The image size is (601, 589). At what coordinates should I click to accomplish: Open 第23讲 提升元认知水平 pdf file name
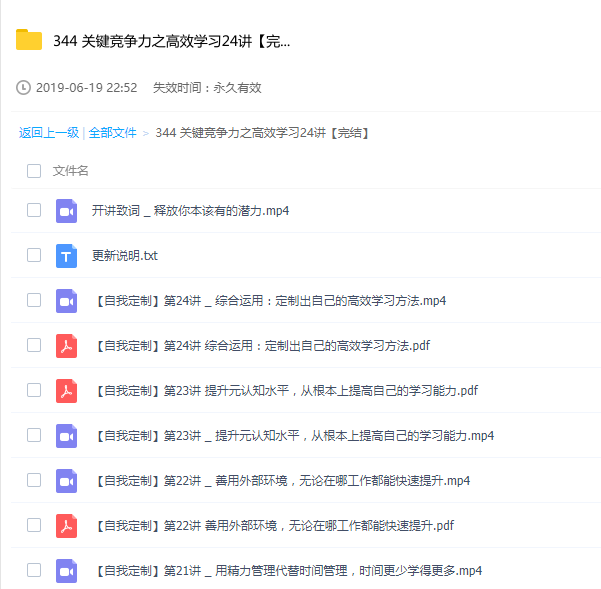coord(285,391)
